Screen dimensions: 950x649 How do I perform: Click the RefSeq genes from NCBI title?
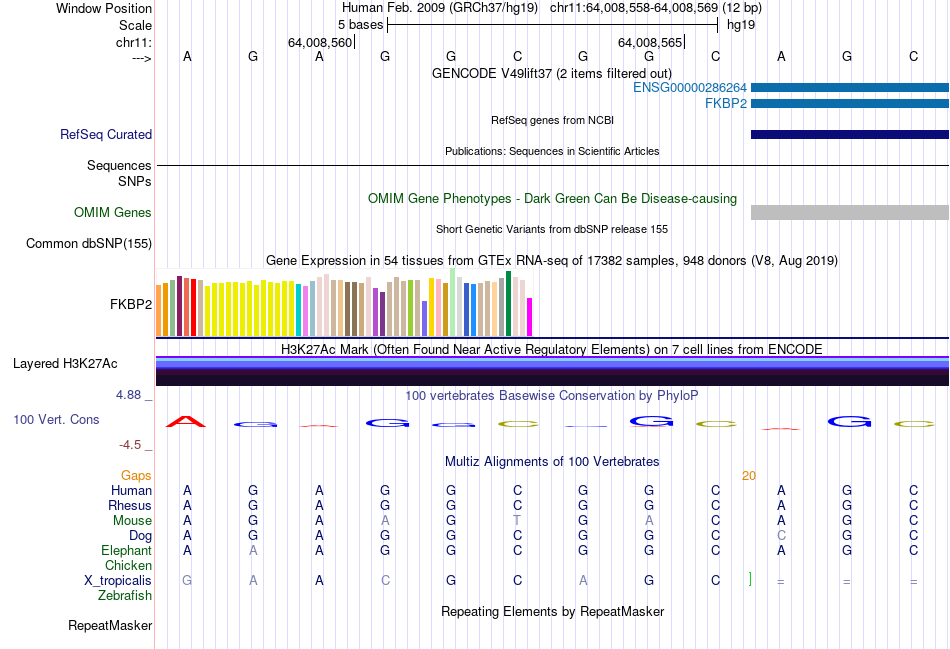point(552,120)
